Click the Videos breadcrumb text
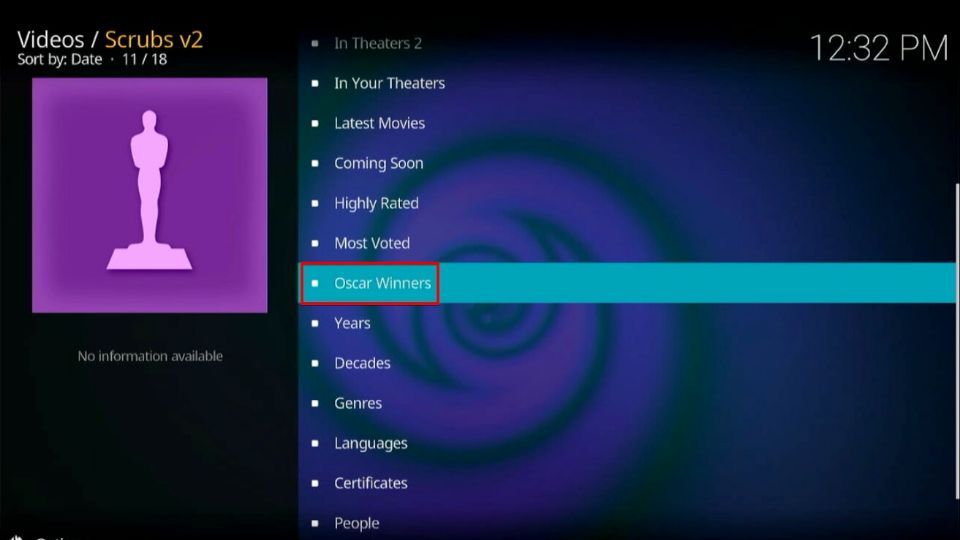Viewport: 960px width, 540px height. (x=51, y=39)
